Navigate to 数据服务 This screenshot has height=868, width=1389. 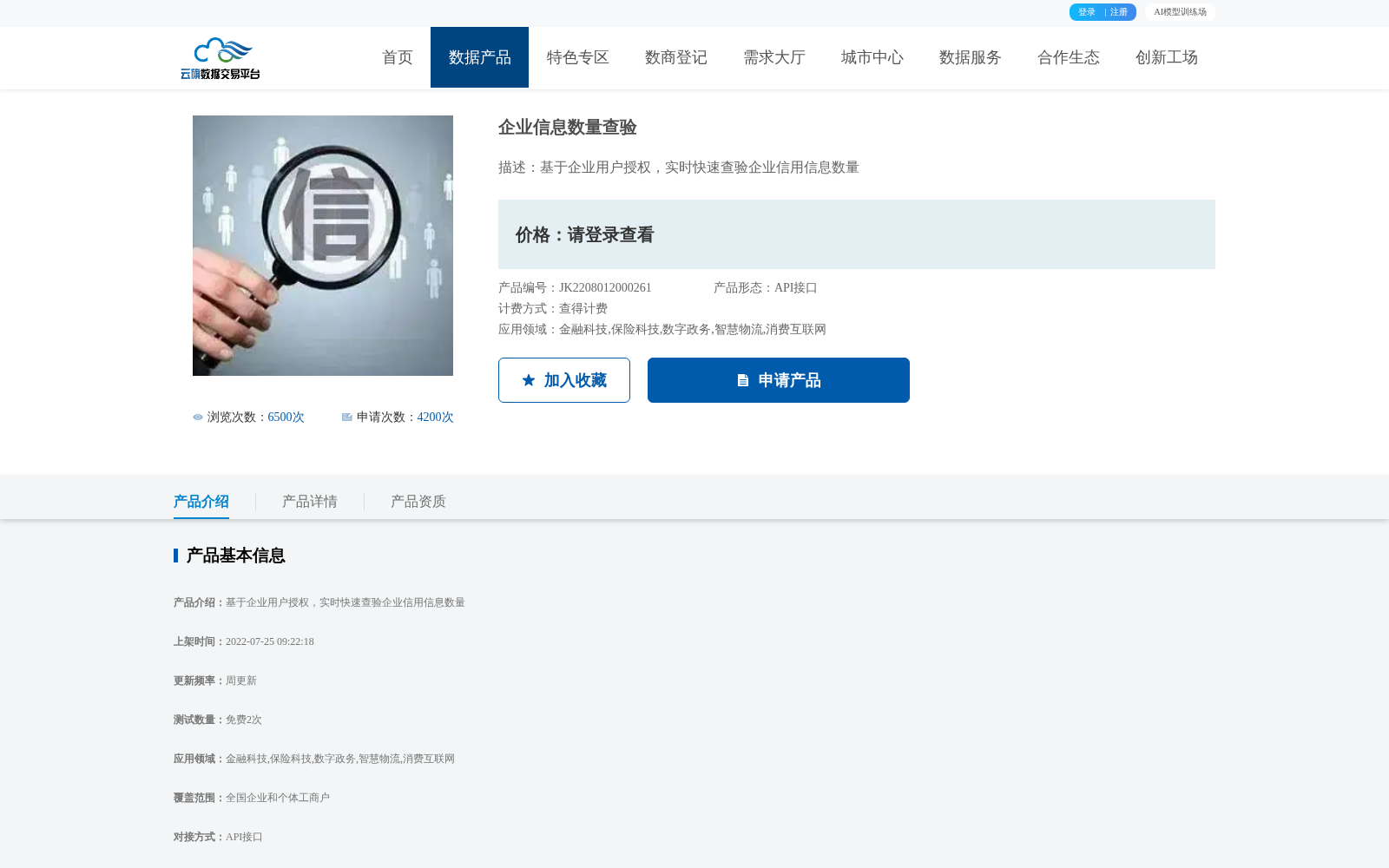970,57
